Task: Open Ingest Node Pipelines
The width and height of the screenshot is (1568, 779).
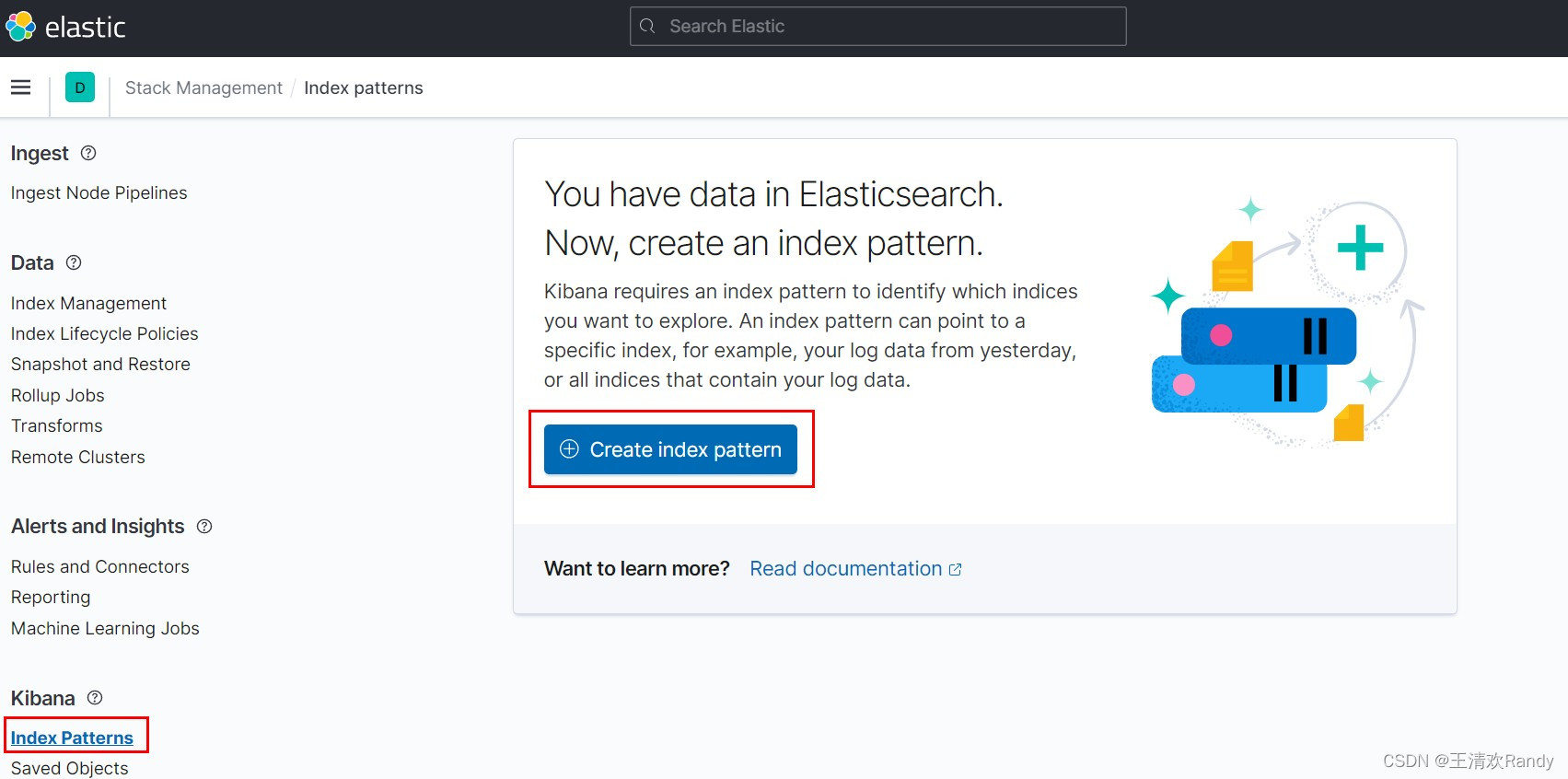Action: 99,192
